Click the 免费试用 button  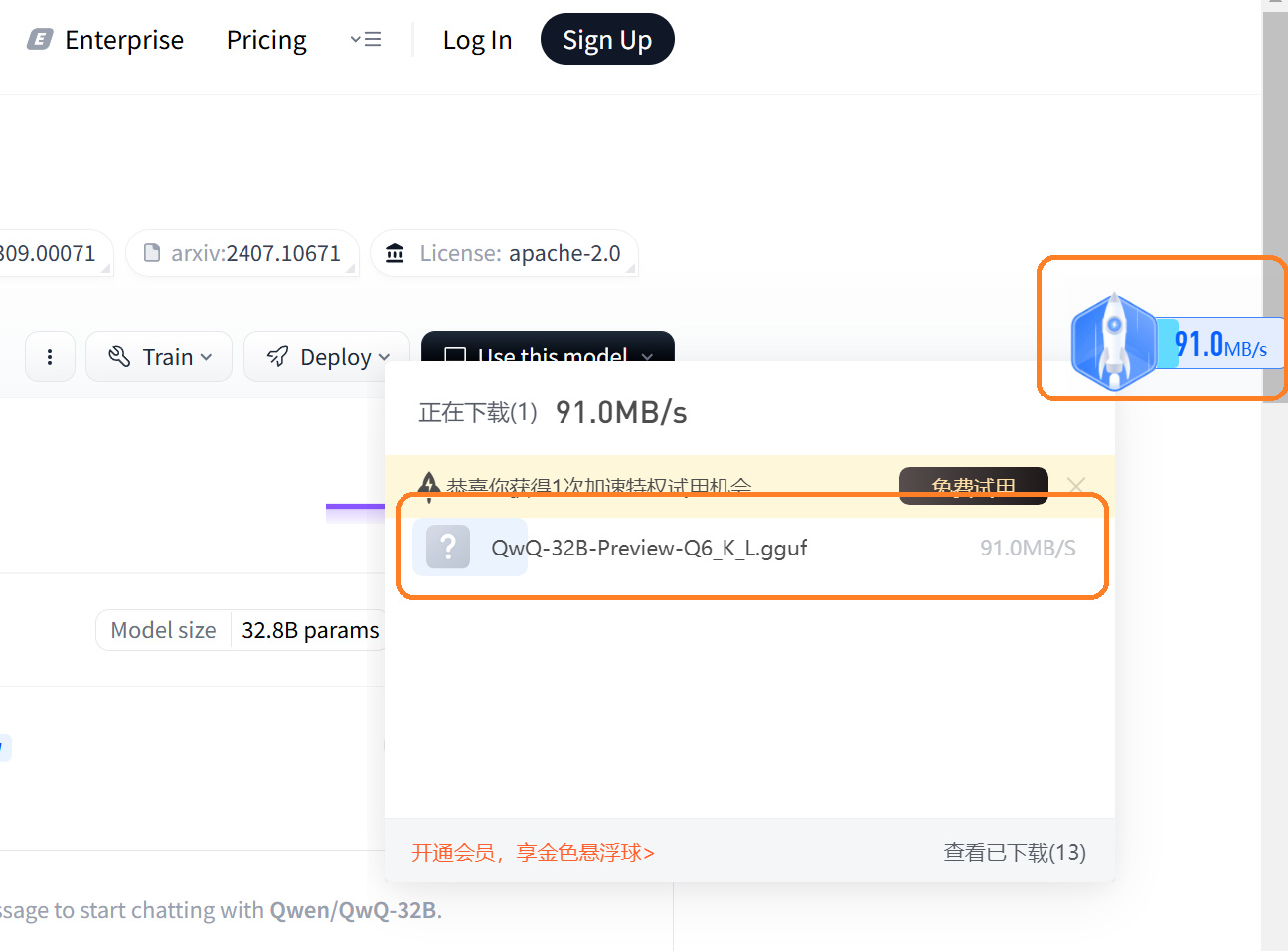[974, 486]
